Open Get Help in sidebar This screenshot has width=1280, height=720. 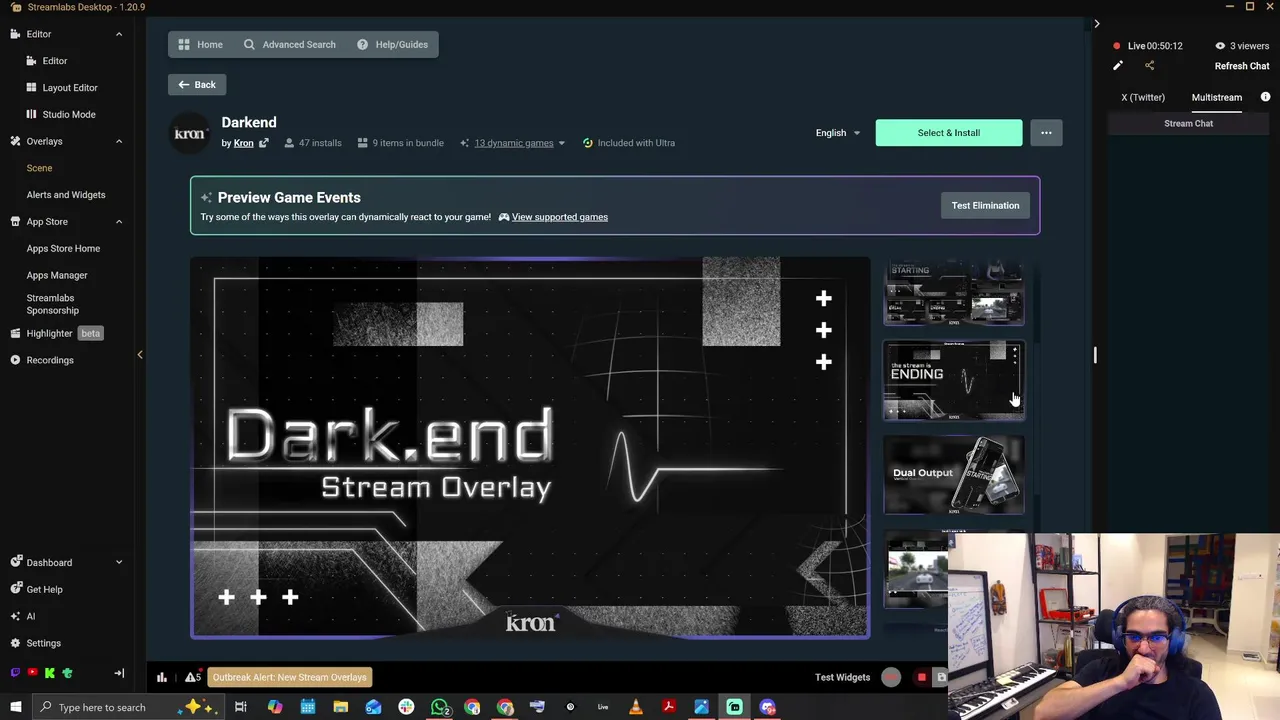click(36, 589)
